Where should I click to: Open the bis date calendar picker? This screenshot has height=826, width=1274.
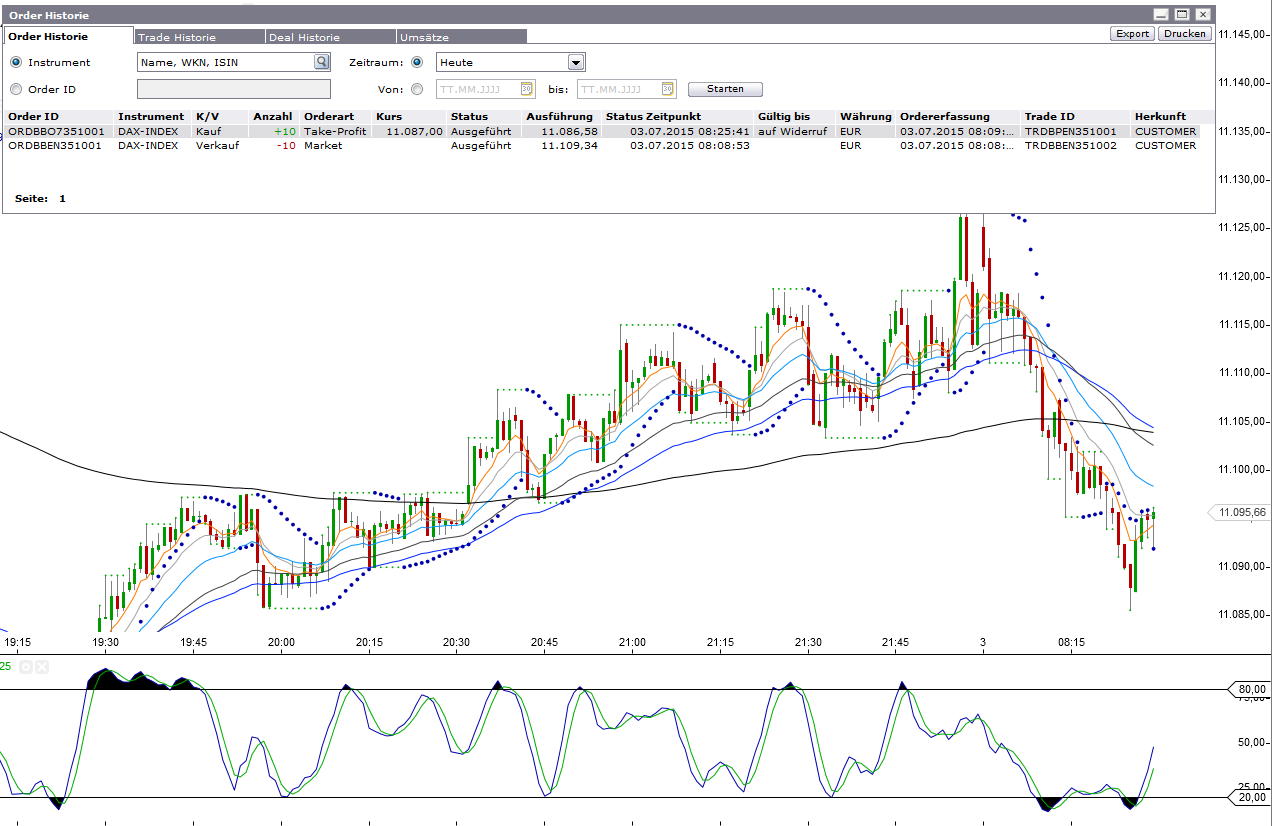click(667, 89)
